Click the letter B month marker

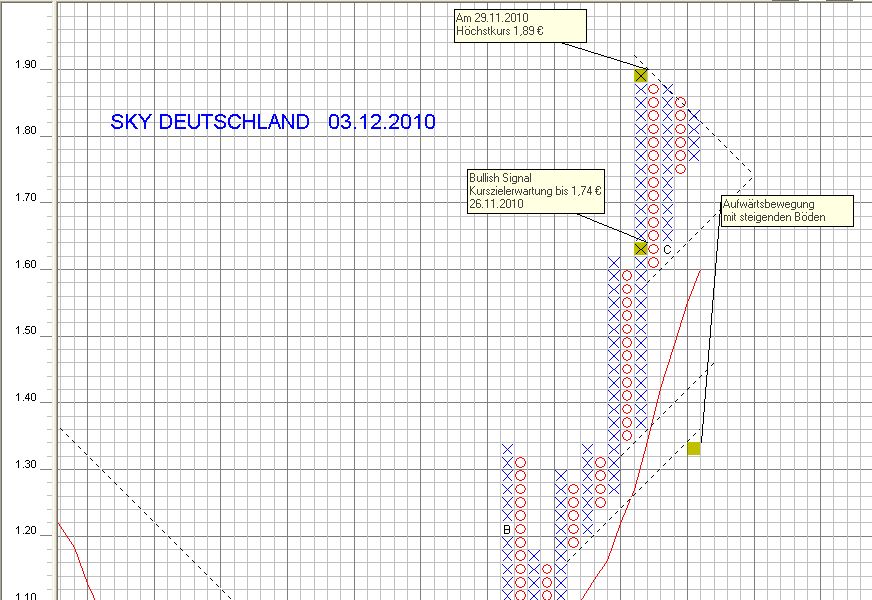coord(507,529)
